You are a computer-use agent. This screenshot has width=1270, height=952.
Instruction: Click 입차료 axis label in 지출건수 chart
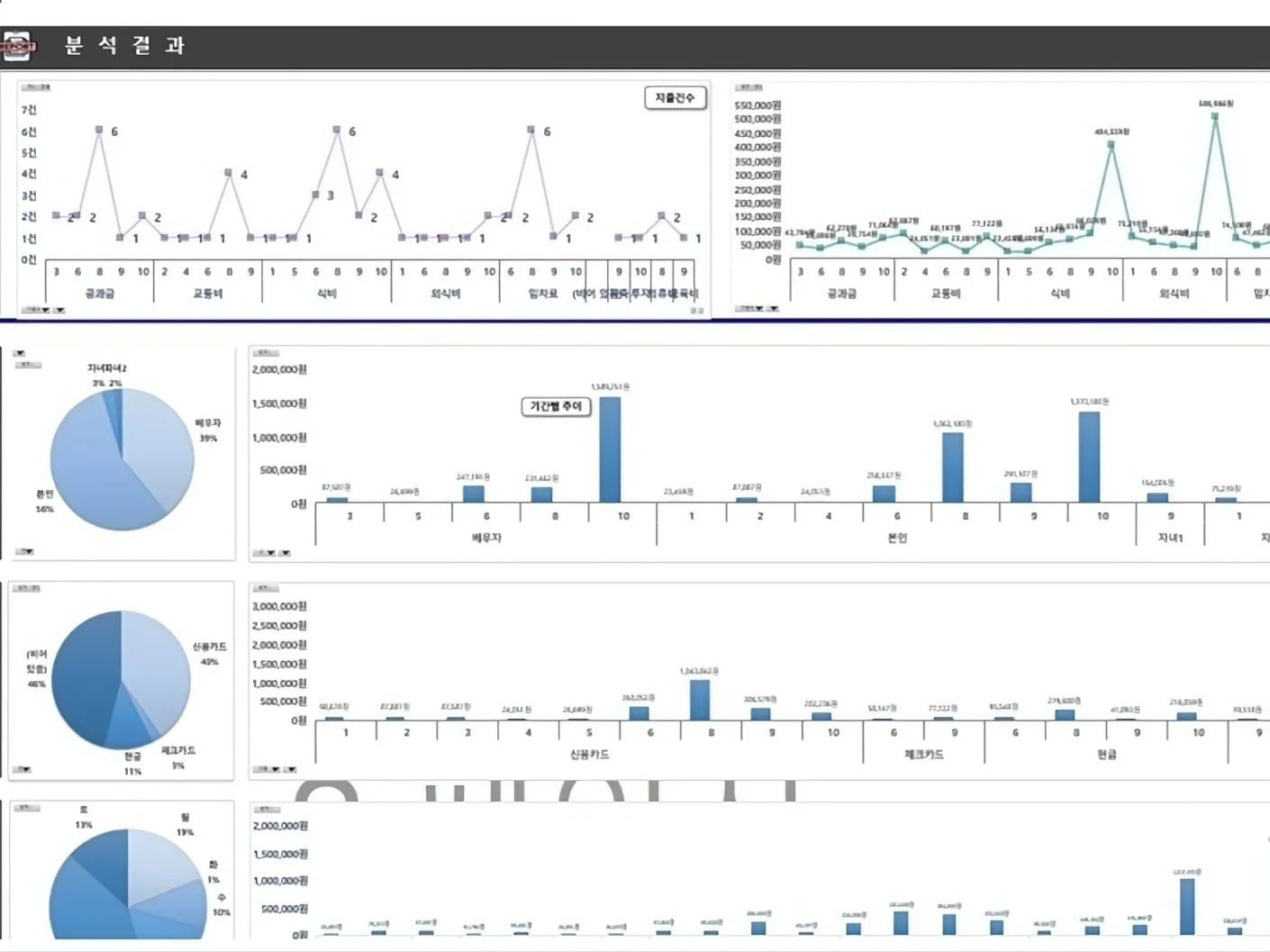tap(543, 294)
